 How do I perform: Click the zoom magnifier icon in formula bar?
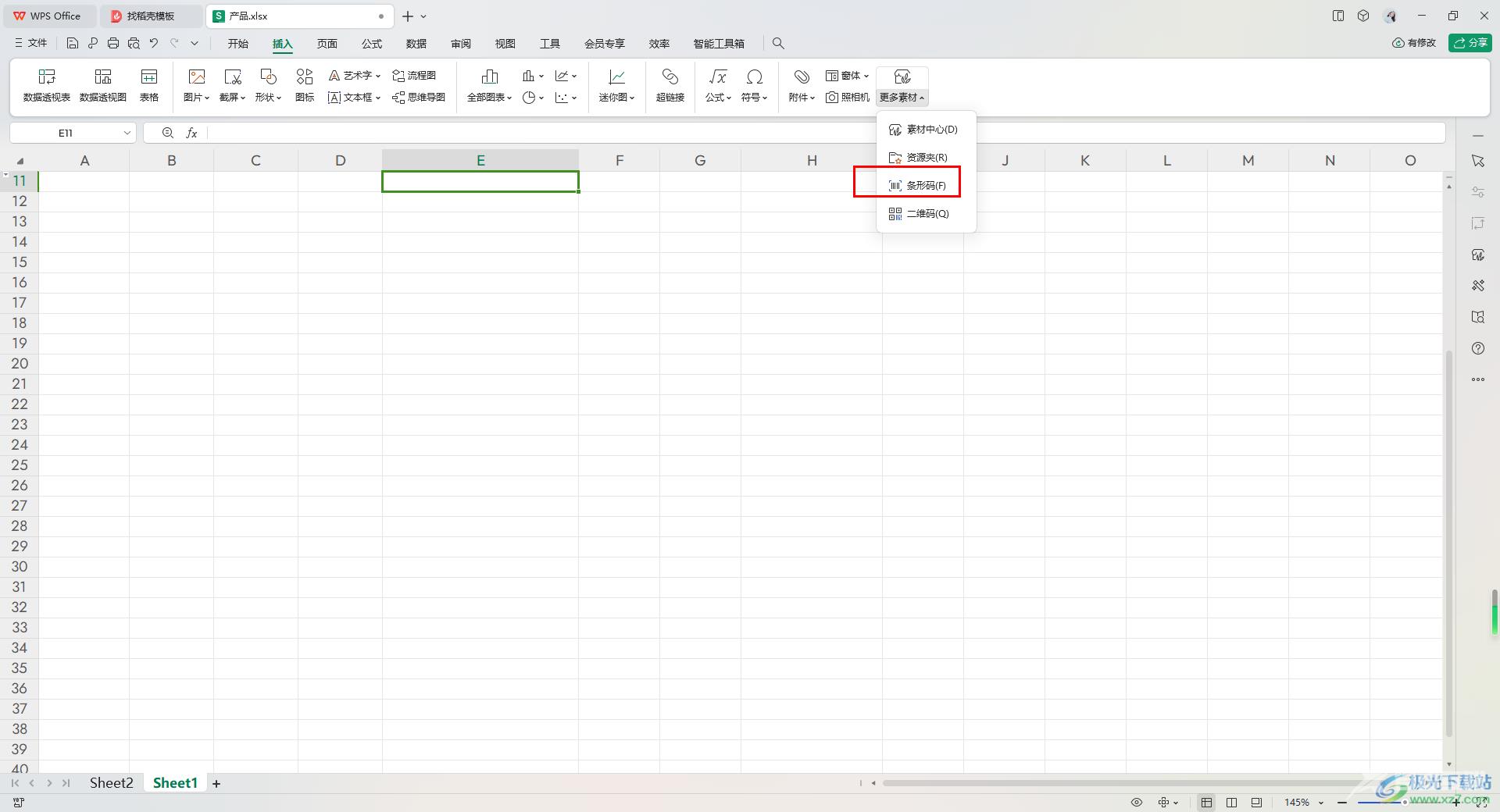click(168, 134)
